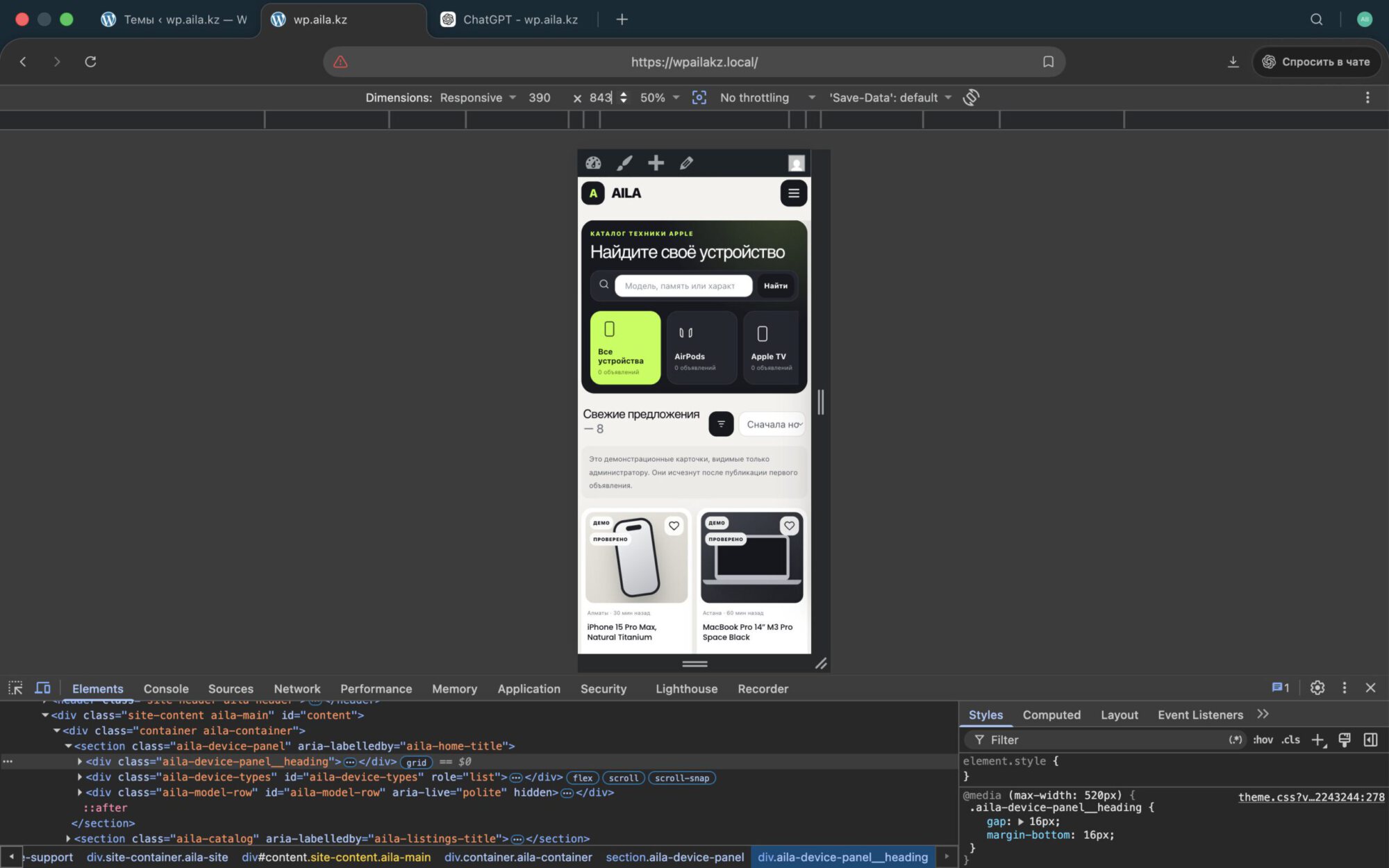This screenshot has width=1389, height=868.
Task: Open the Dimensions Responsive dropdown
Action: click(x=478, y=98)
